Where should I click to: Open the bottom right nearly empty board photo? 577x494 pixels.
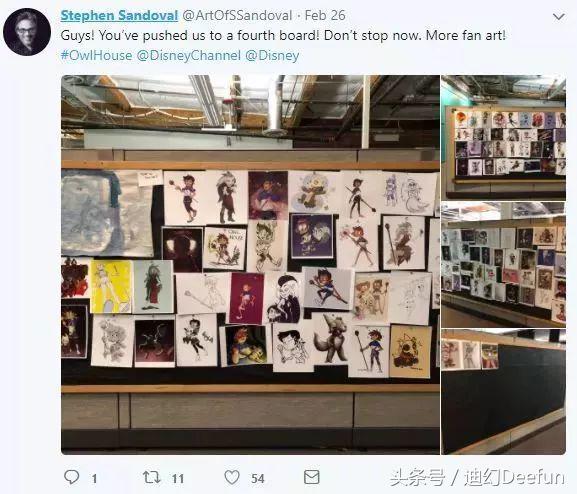point(503,392)
